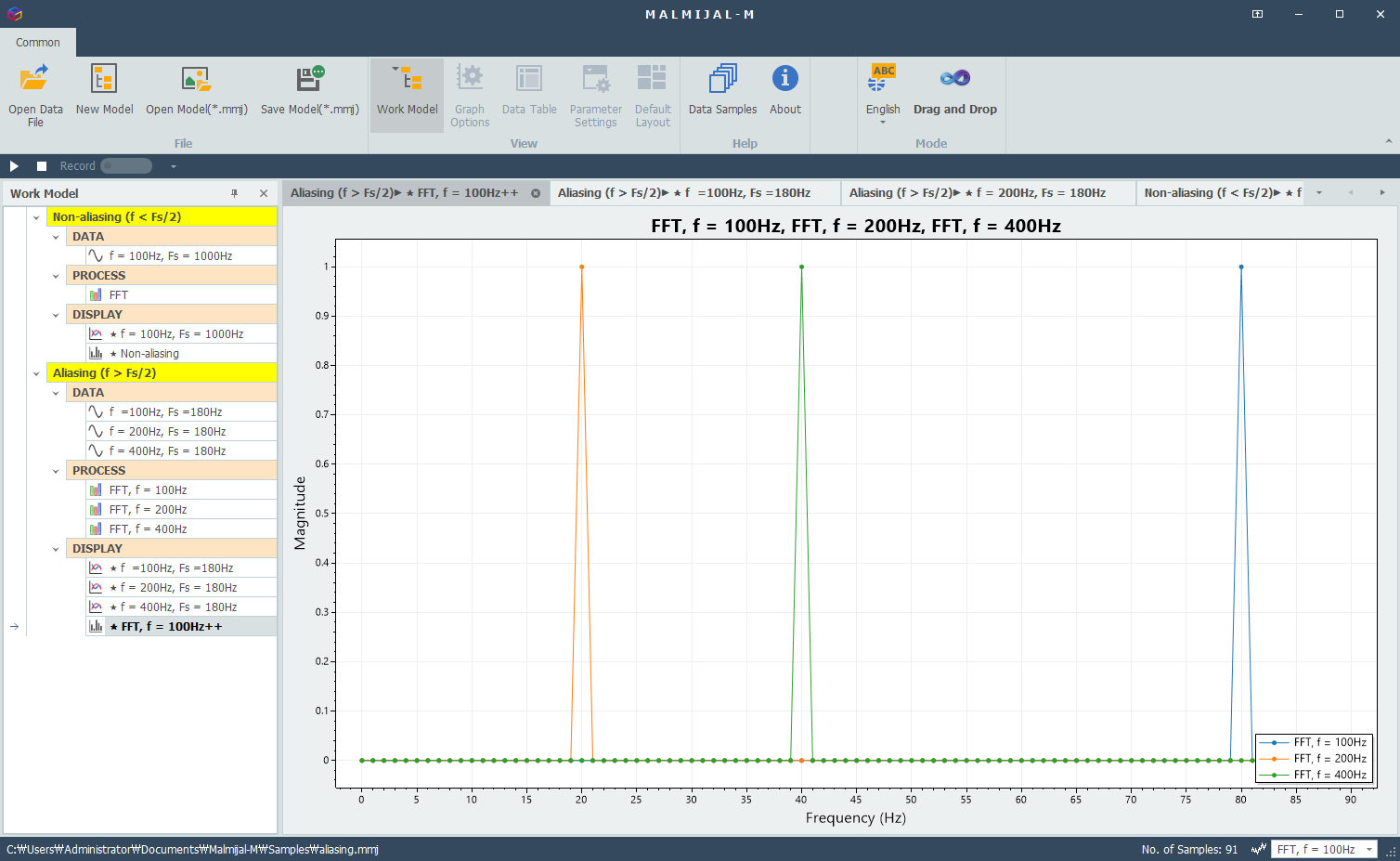This screenshot has width=1400, height=861.
Task: Stop playback with stop button
Action: coord(42,166)
